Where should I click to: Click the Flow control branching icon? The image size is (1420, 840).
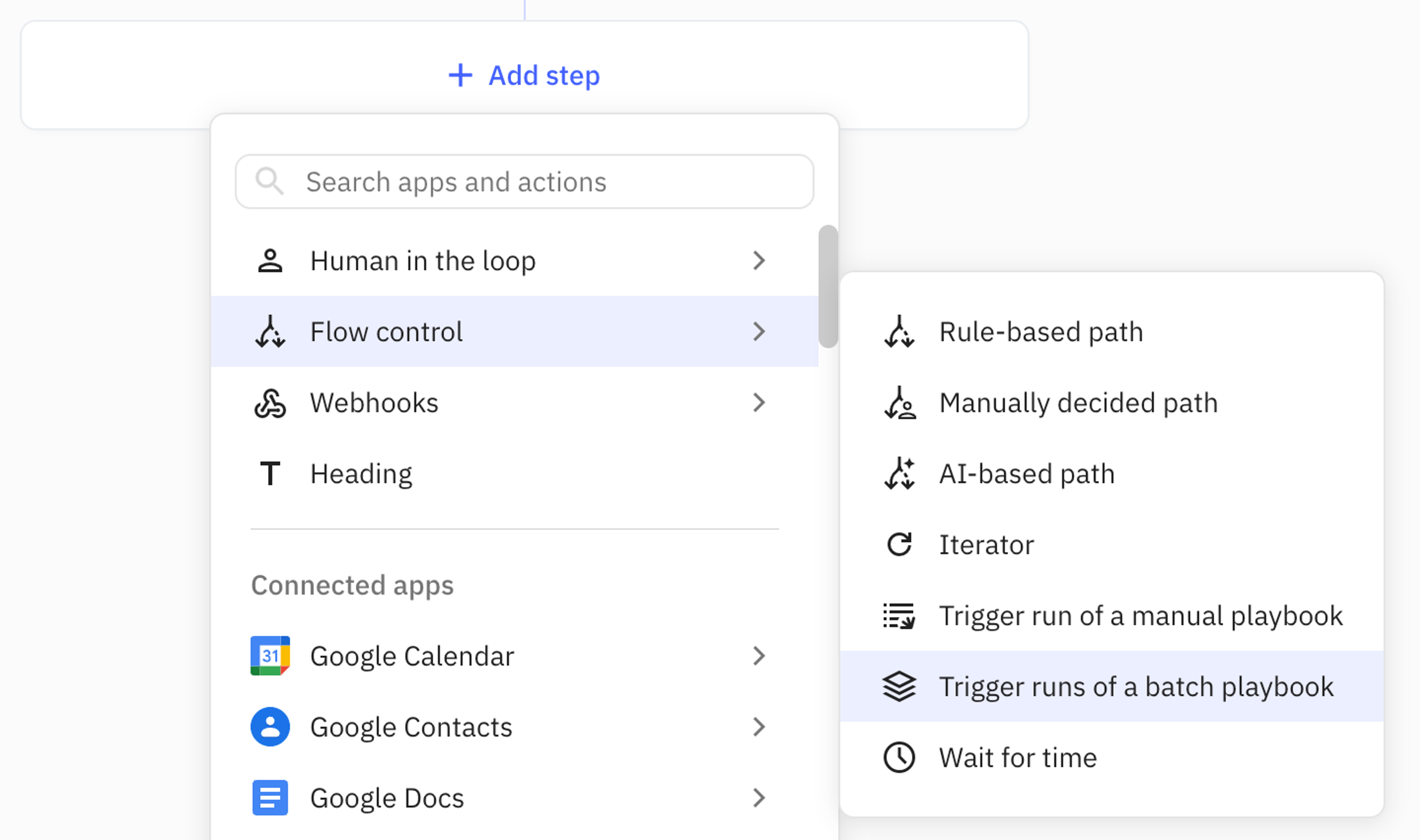(x=270, y=332)
